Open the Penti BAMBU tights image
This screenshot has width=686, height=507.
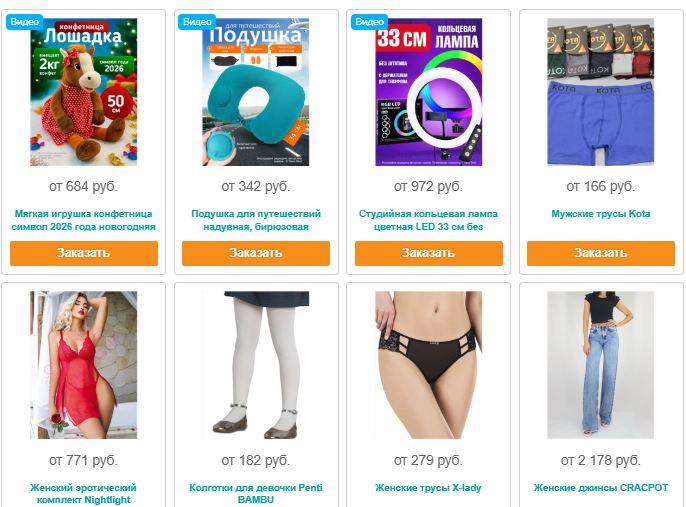(256, 365)
